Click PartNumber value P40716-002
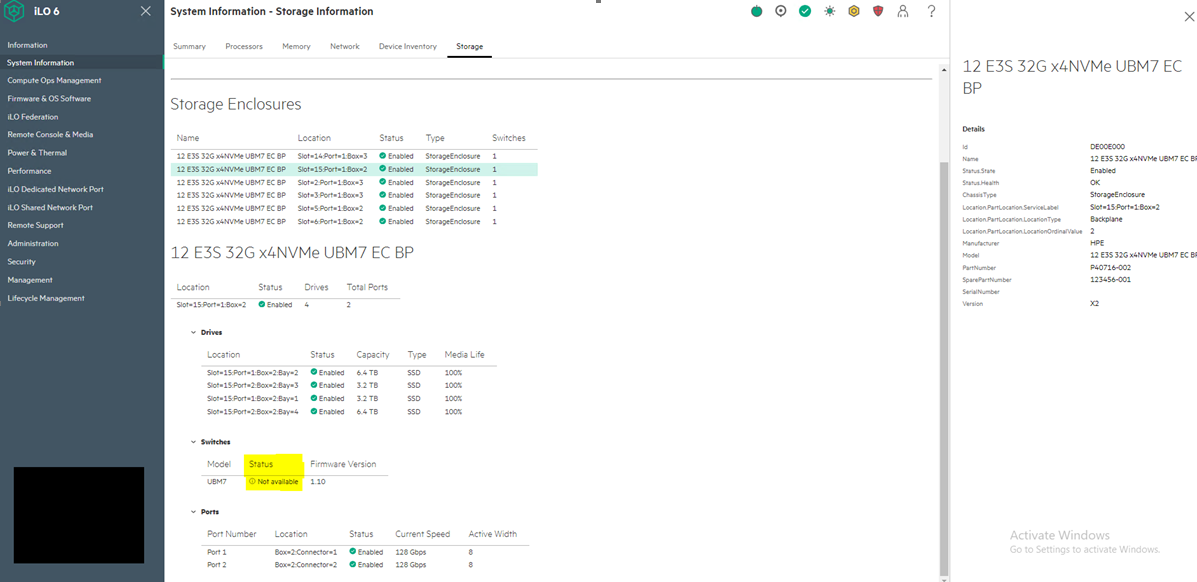This screenshot has width=1197, height=582. click(x=1111, y=268)
